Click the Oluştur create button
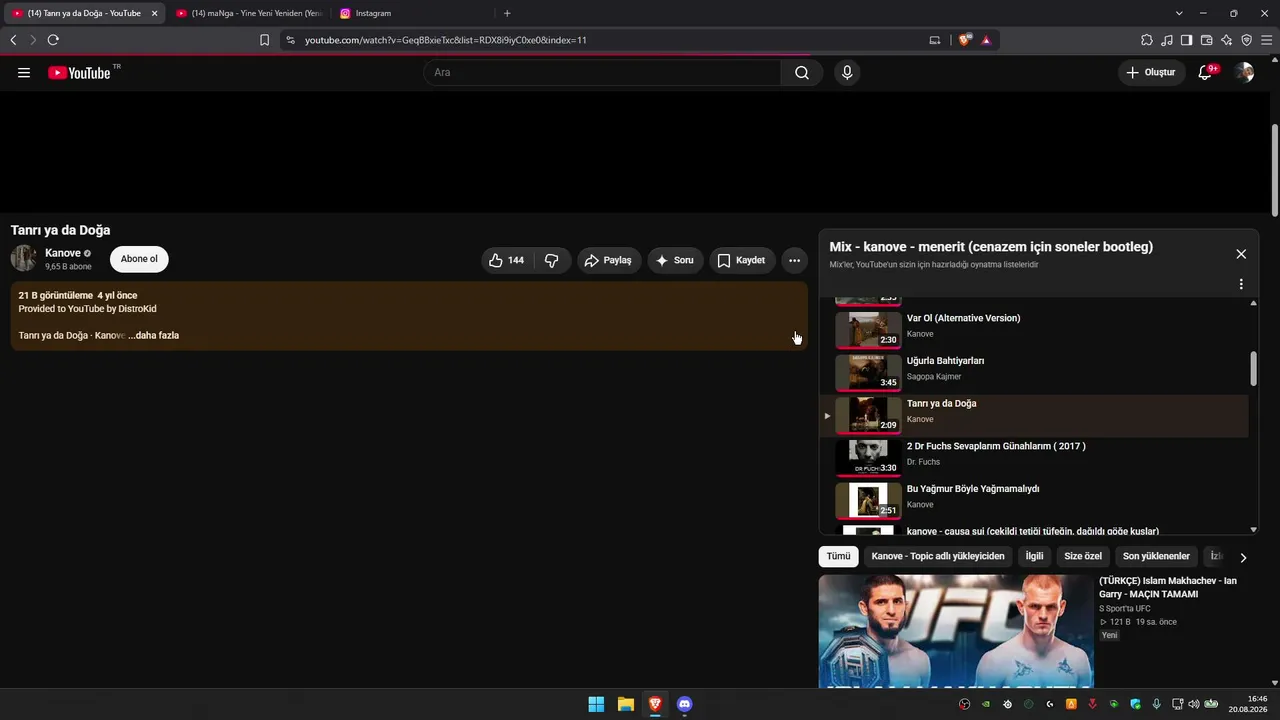 pos(1151,72)
